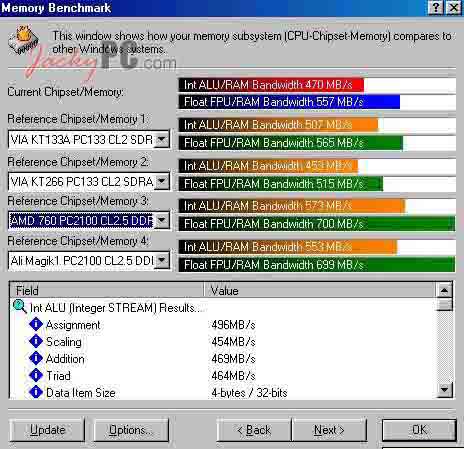The image size is (464, 449).
Task: Click the info icon next to Assignment
Action: 36,324
